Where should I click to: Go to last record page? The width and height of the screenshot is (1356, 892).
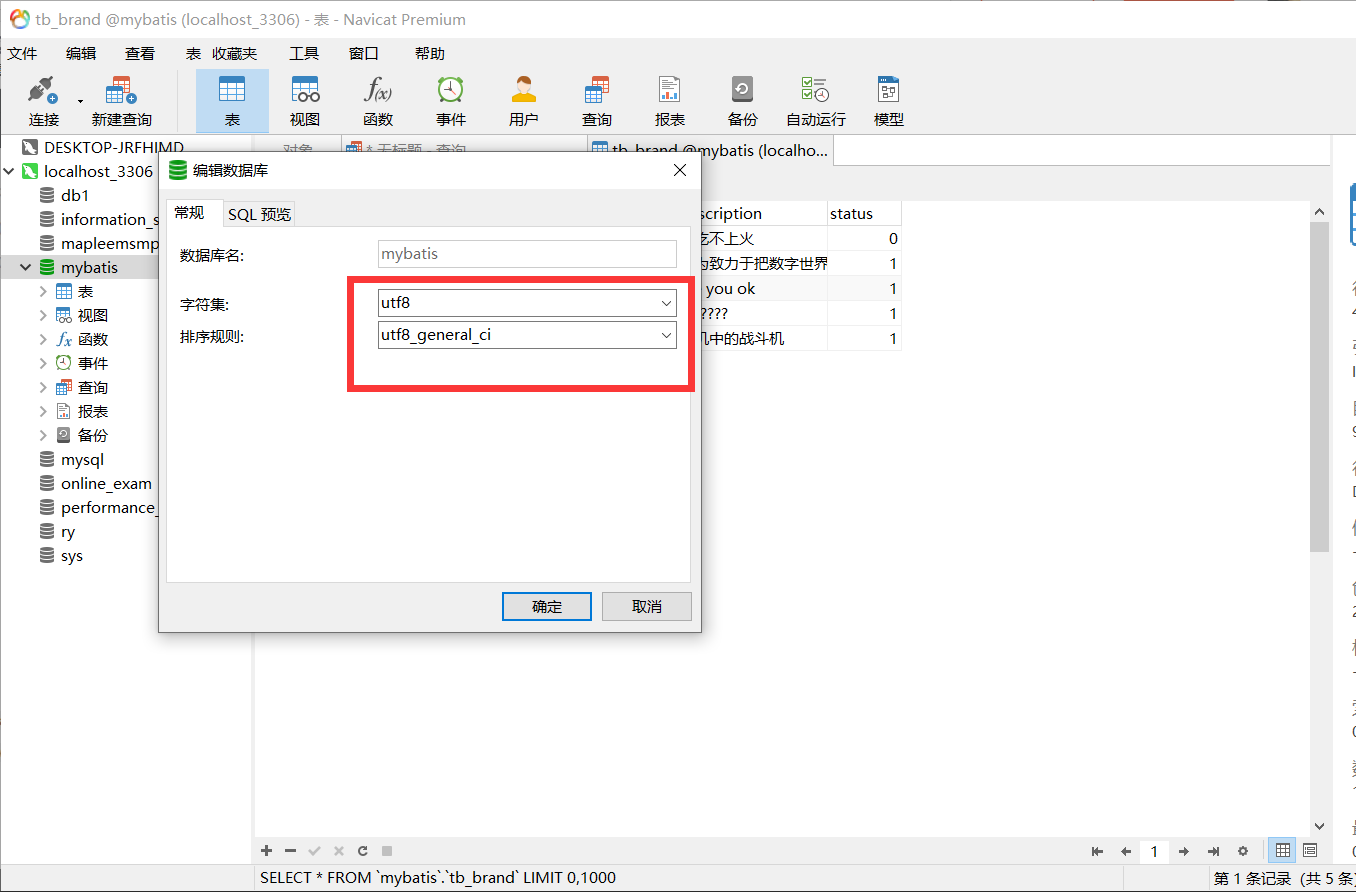[1213, 852]
